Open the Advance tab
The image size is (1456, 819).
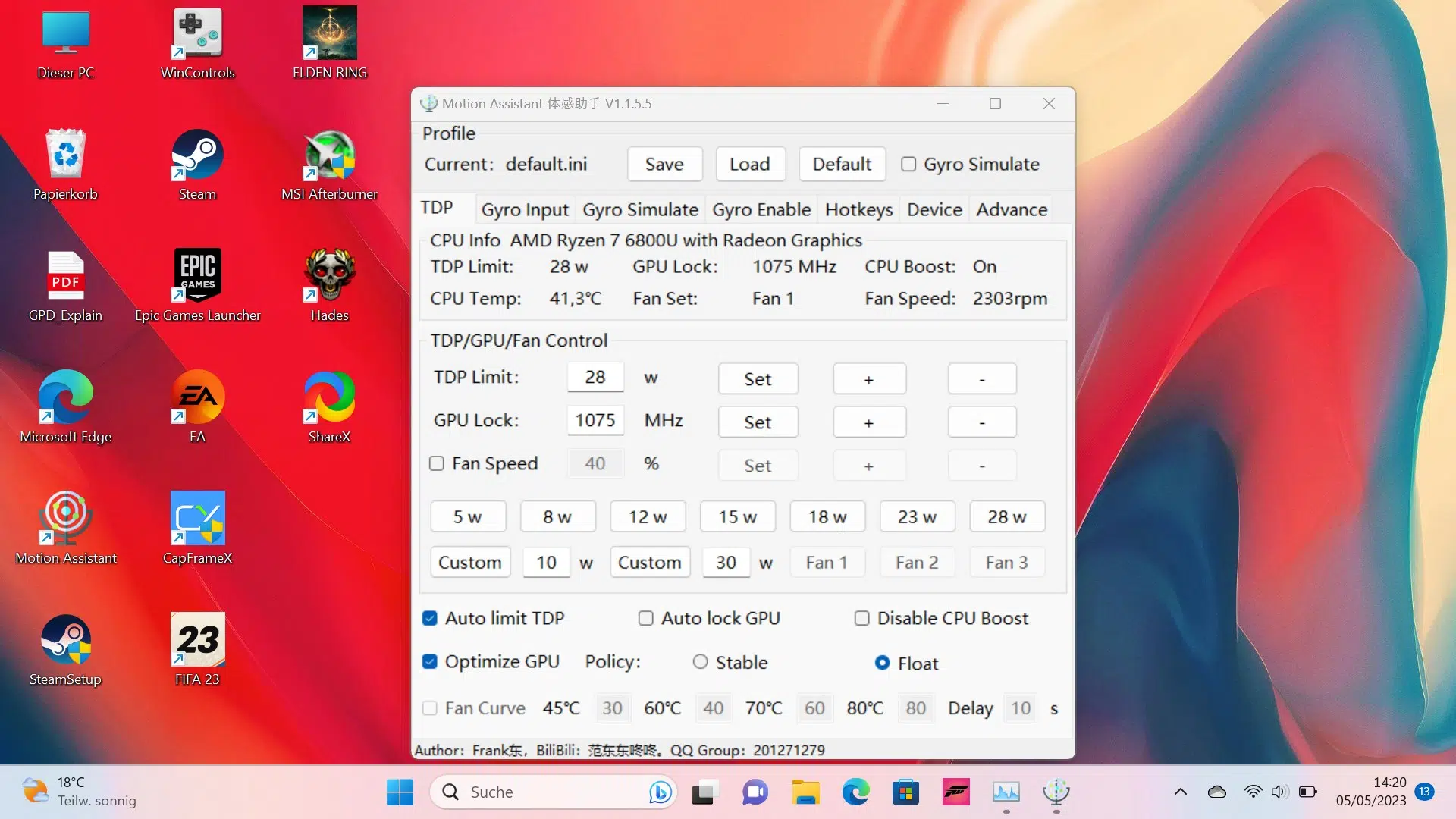tap(1012, 209)
